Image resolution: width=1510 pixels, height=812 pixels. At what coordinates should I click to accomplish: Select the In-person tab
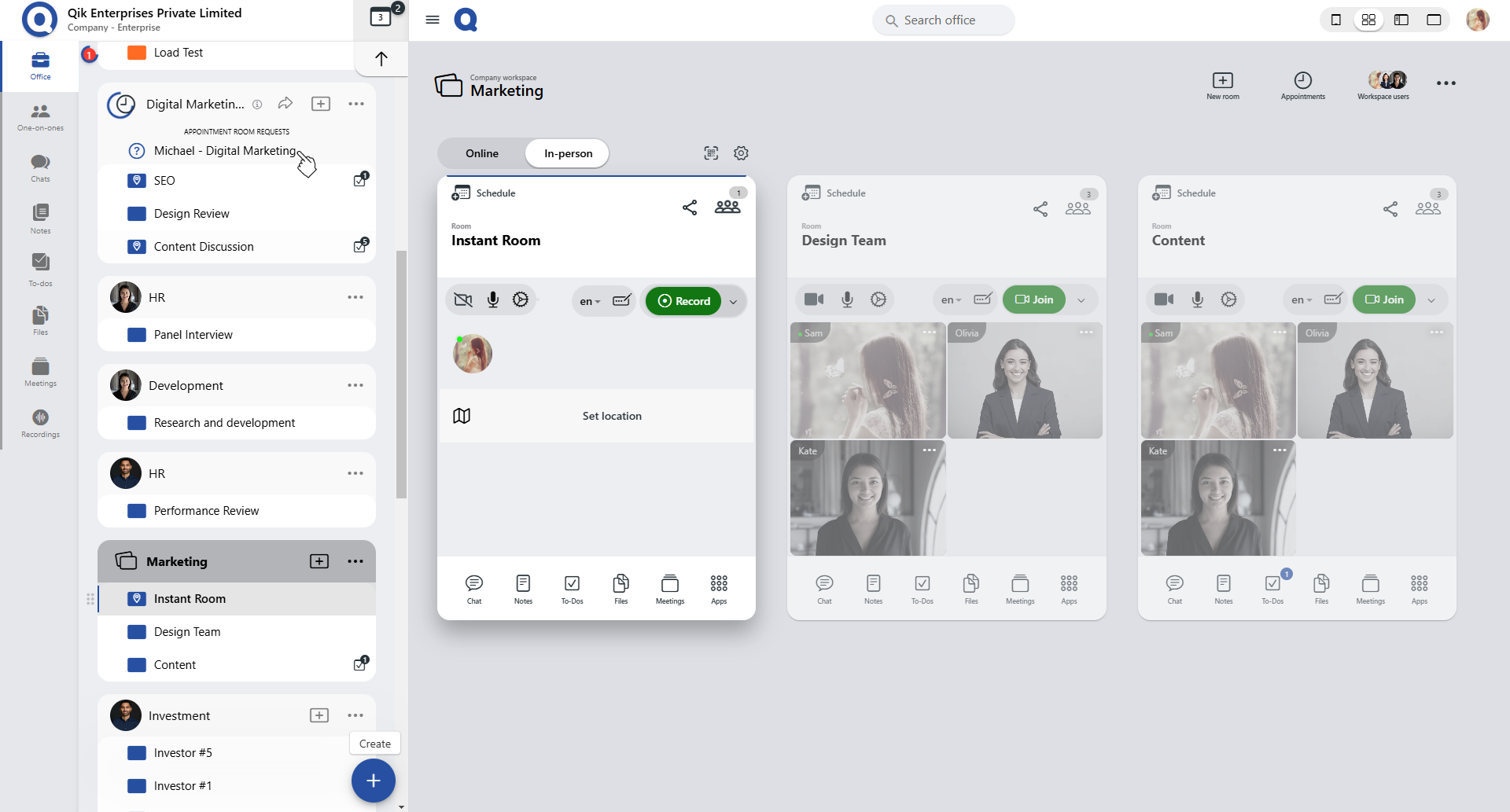click(568, 153)
